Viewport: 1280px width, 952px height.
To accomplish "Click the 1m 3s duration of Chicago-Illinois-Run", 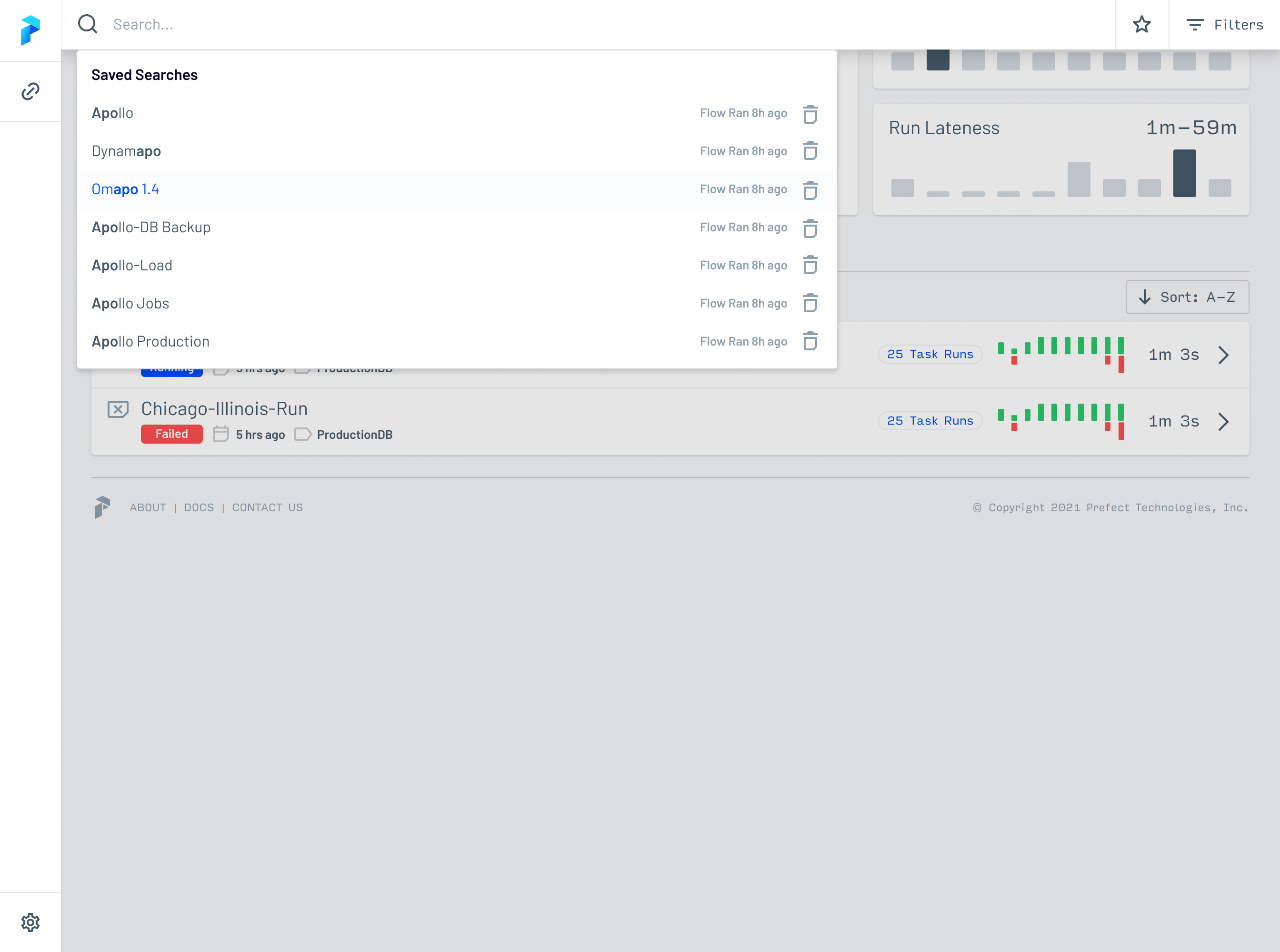I will coord(1173,421).
